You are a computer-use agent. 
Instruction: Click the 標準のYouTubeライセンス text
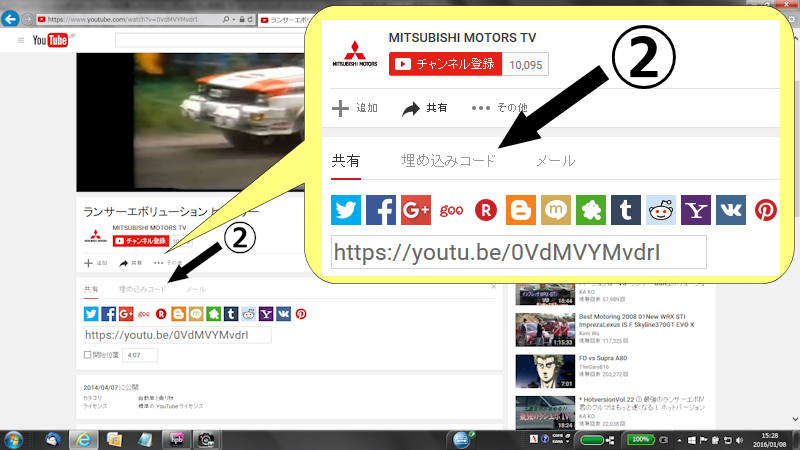pyautogui.click(x=170, y=406)
